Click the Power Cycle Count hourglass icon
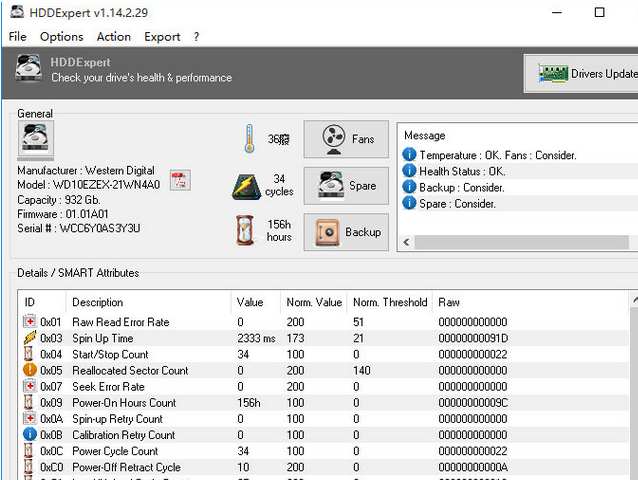 [28, 450]
